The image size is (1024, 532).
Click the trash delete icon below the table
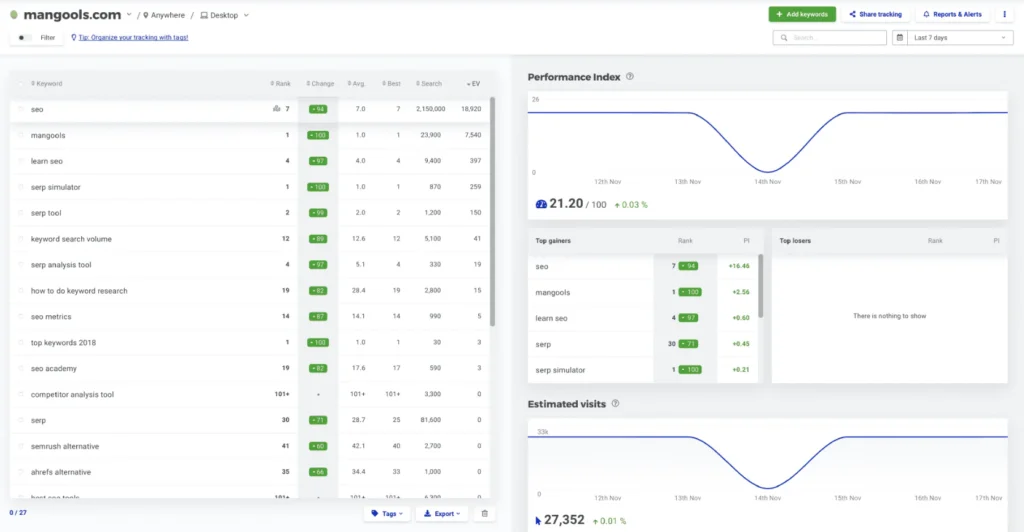click(484, 513)
